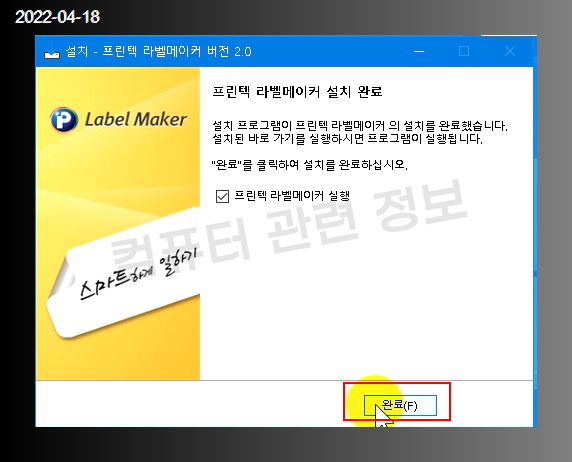This screenshot has width=572, height=462.
Task: Click the text "완료"를 클릭하여 설치를 완료하십시오.
Action: 309,165
